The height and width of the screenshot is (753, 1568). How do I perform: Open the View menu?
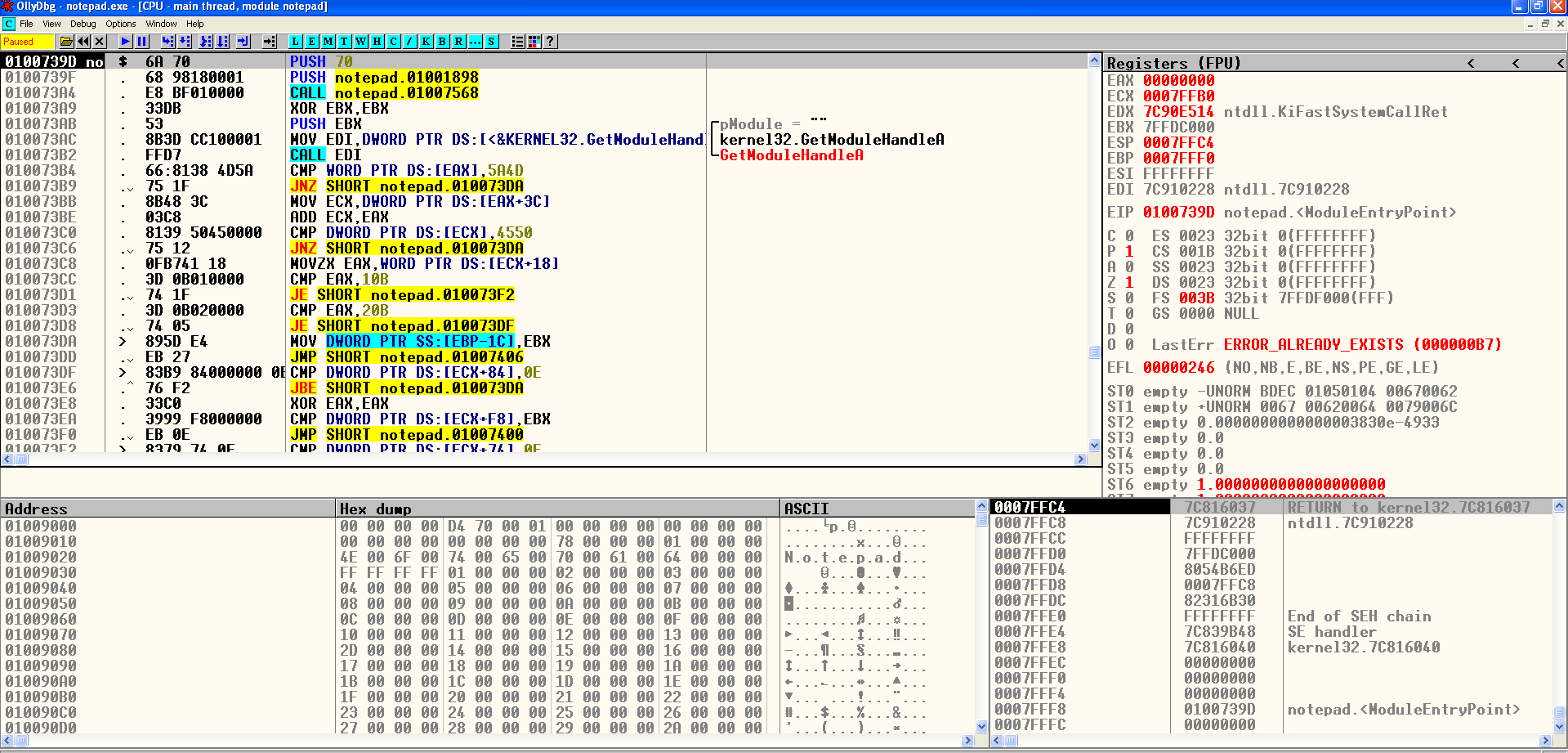51,24
